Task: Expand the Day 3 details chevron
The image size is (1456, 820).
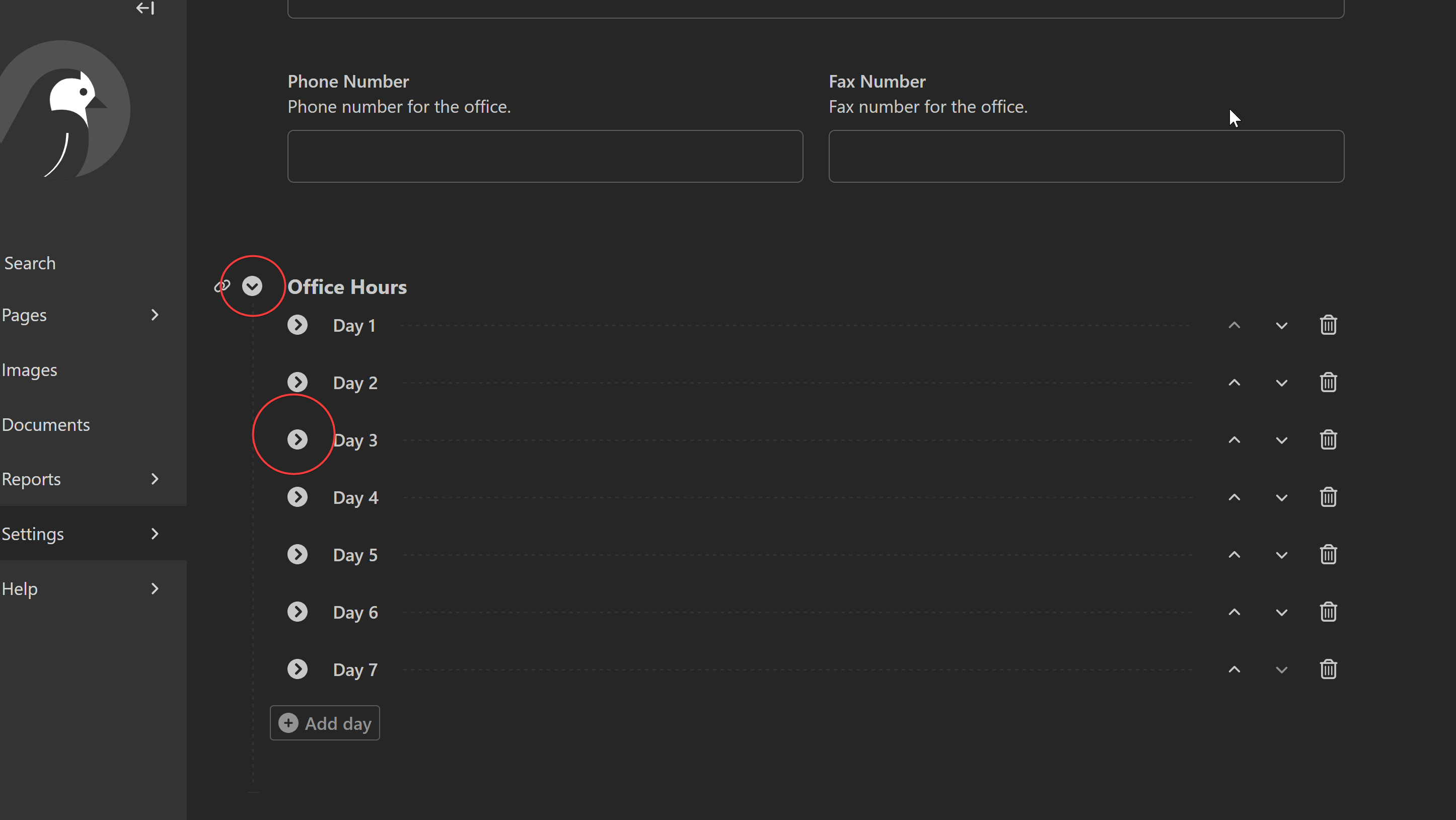Action: 298,439
